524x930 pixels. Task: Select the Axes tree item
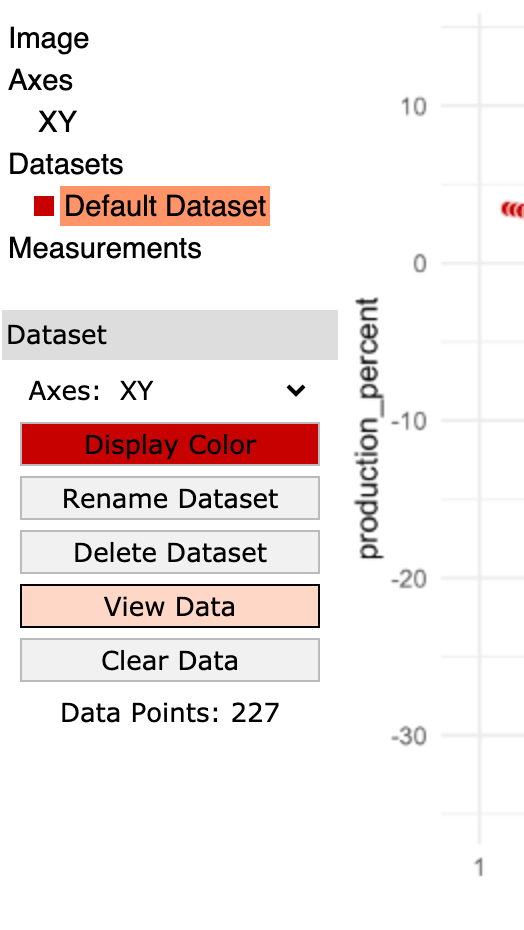click(40, 80)
